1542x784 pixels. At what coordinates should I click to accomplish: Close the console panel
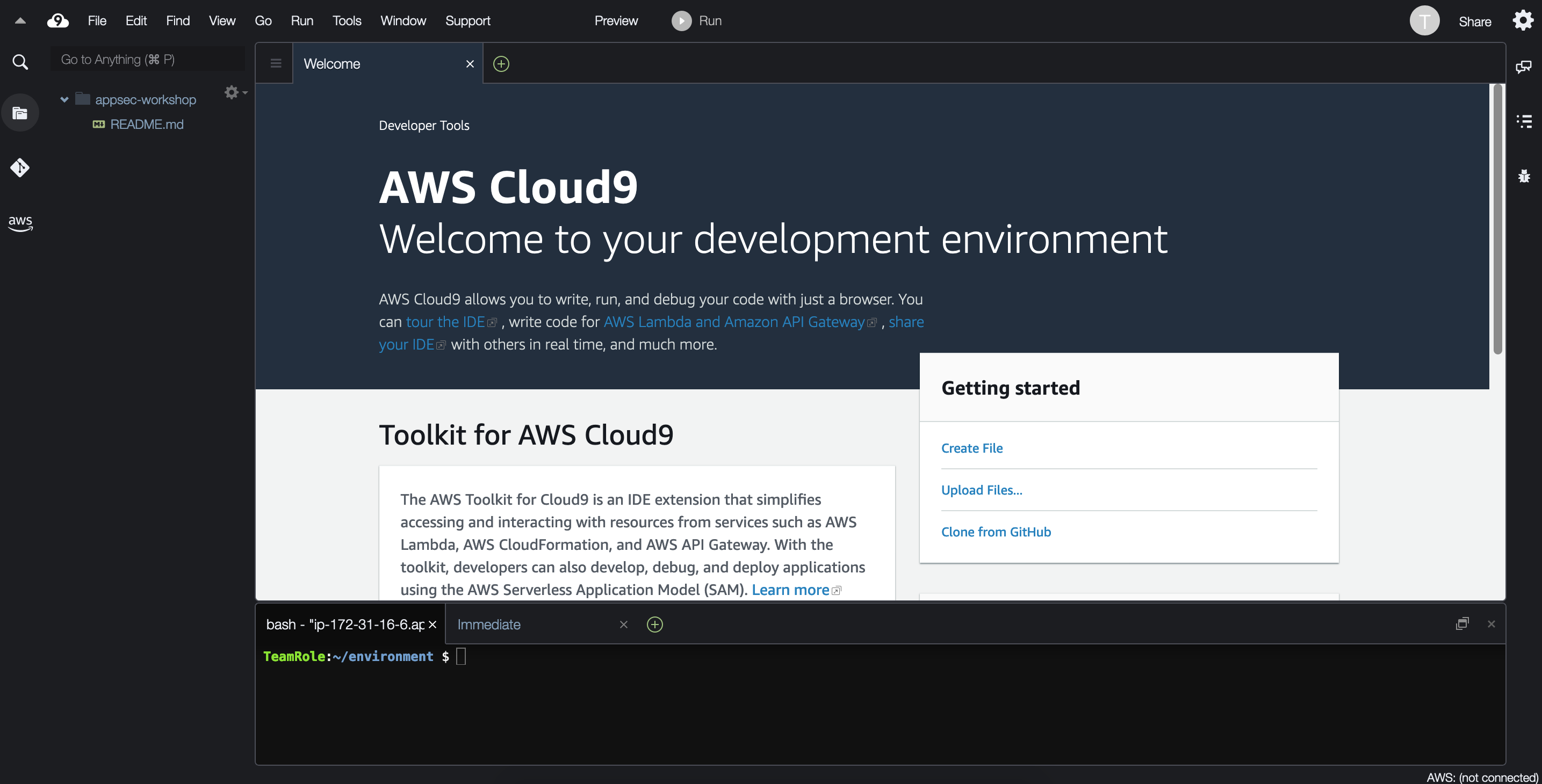[x=1491, y=624]
